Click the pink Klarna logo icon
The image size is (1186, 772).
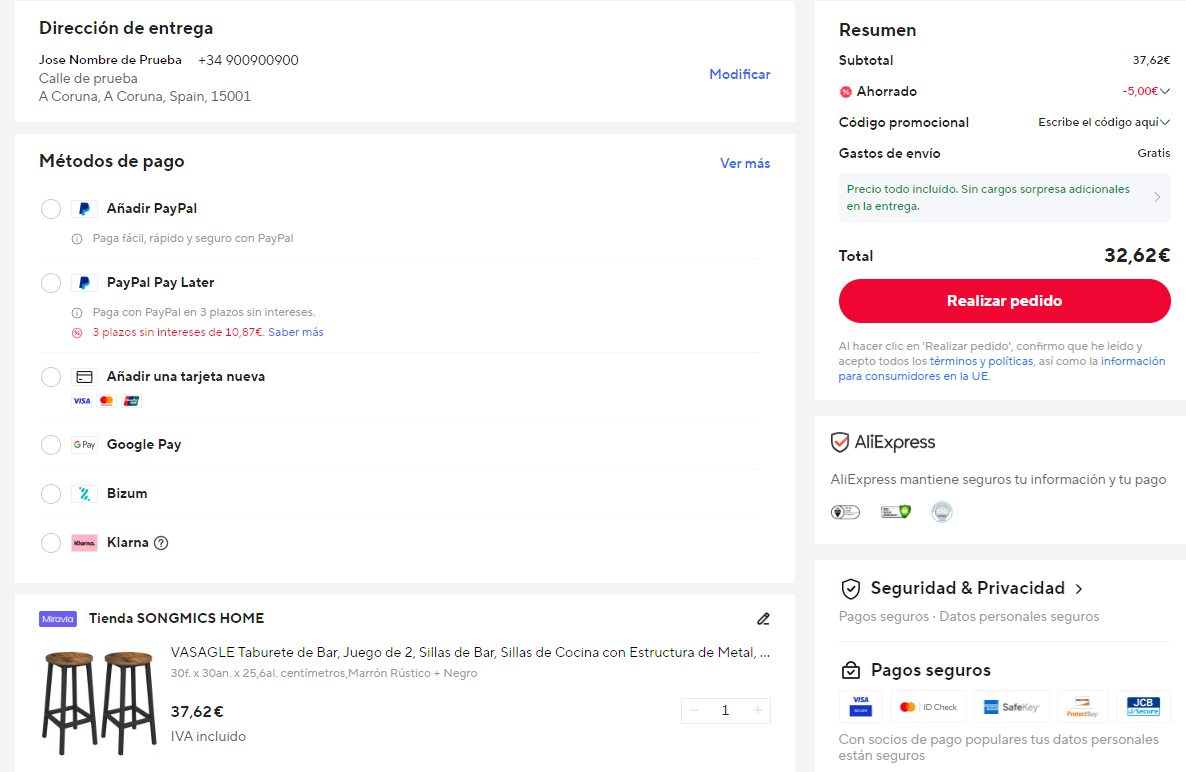click(x=84, y=543)
